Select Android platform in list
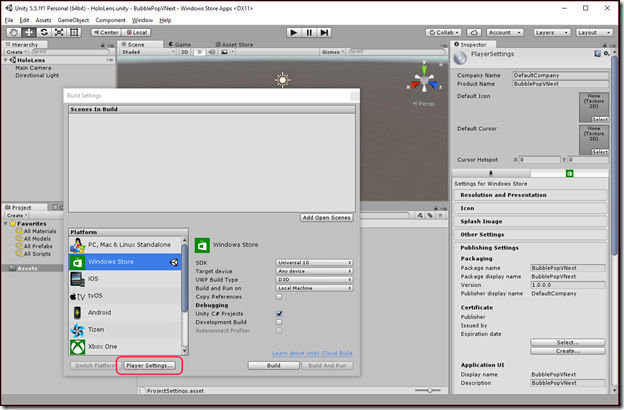 coord(125,312)
